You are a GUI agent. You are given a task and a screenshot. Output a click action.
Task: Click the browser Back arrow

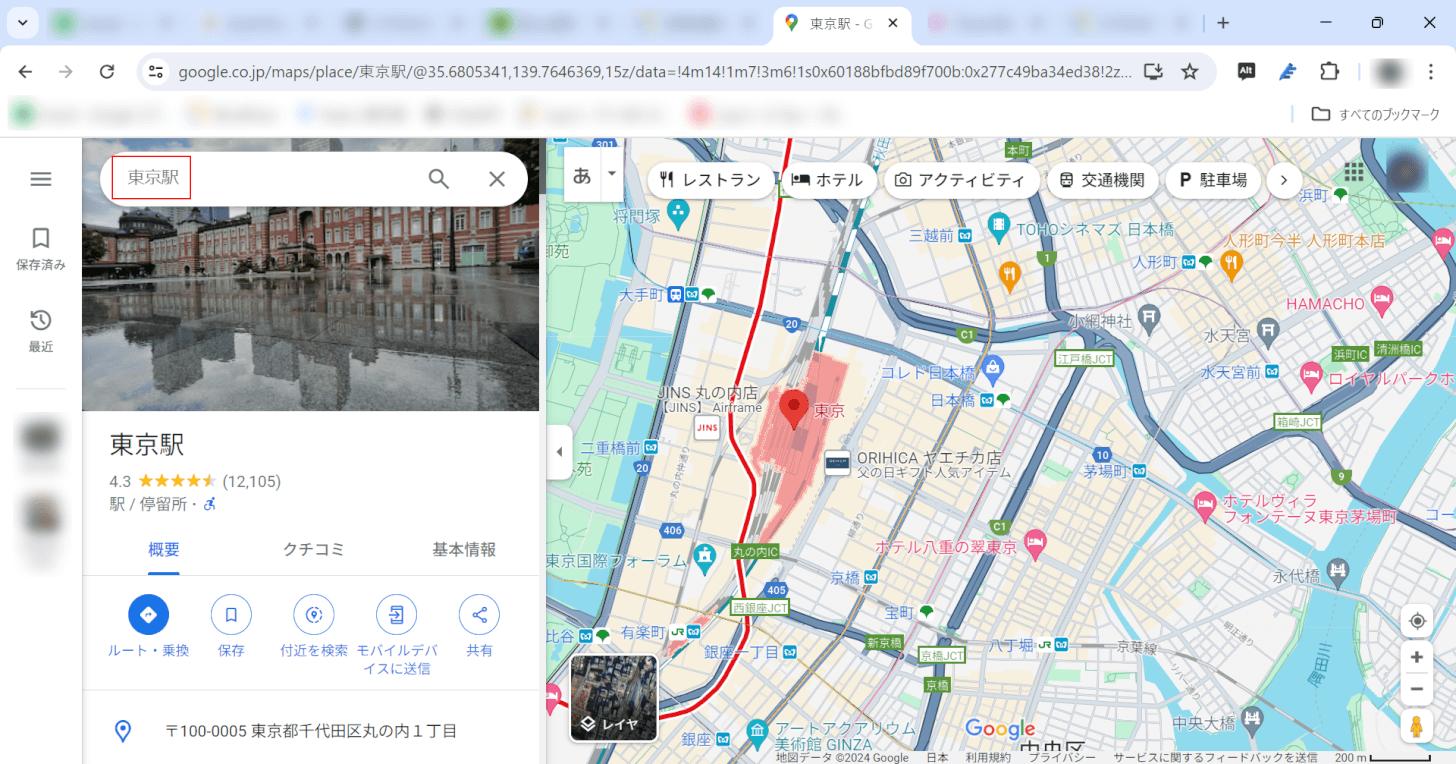point(25,71)
